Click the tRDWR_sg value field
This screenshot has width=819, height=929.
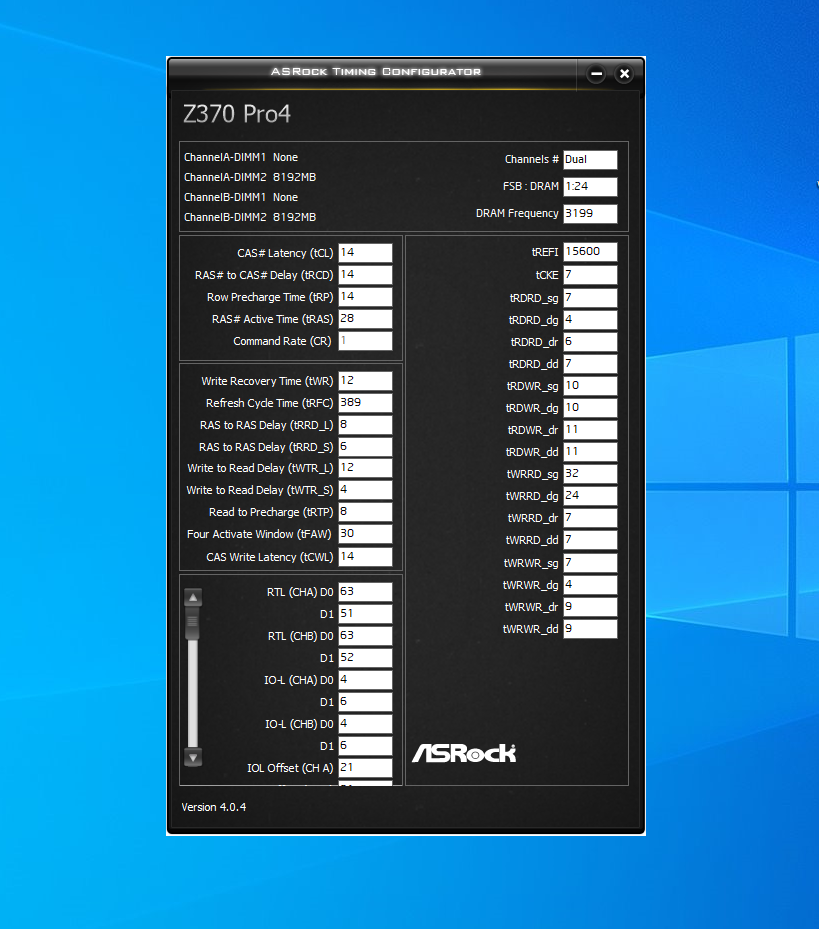pos(590,385)
